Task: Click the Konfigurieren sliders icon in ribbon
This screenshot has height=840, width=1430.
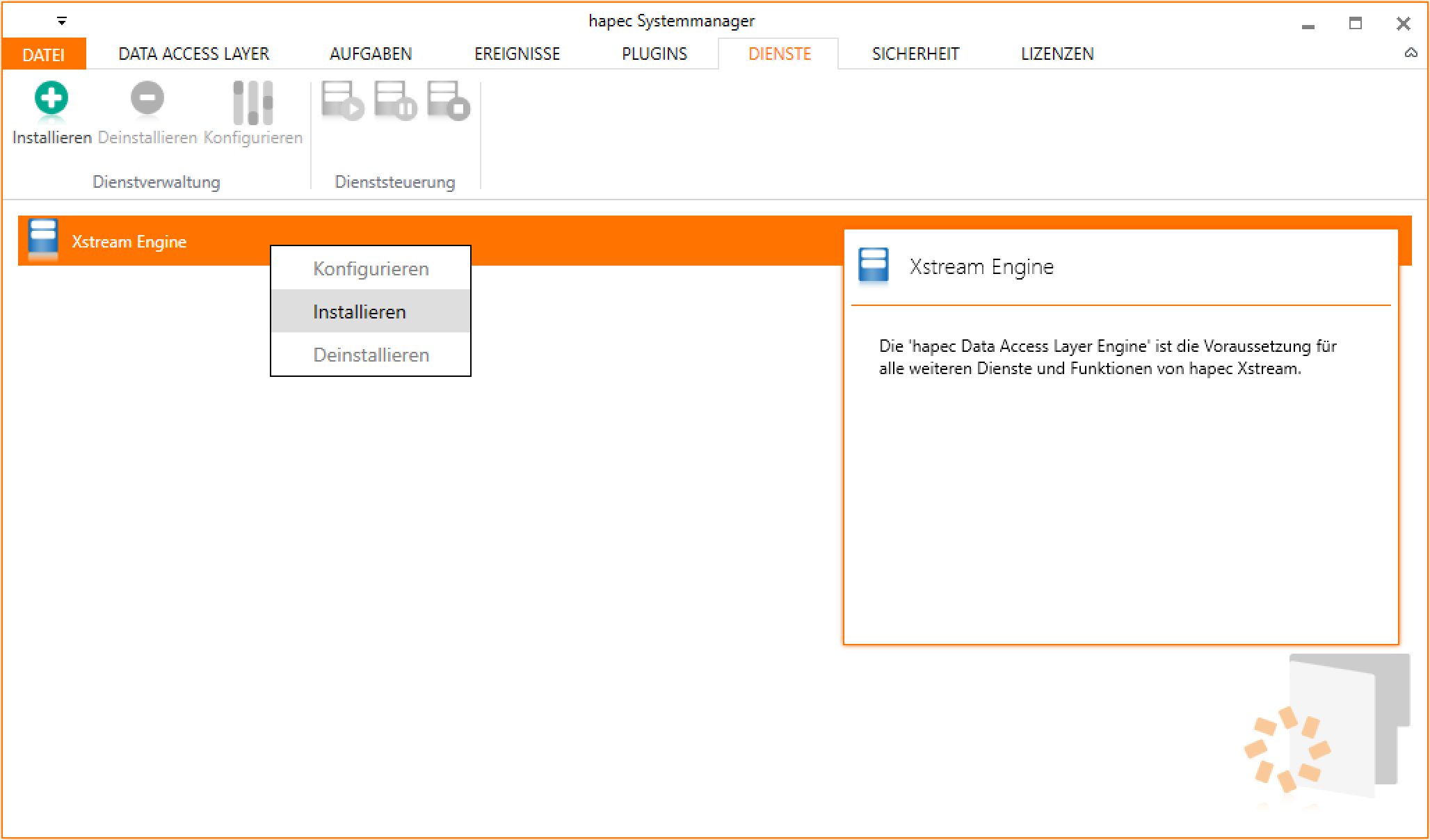Action: pyautogui.click(x=252, y=103)
